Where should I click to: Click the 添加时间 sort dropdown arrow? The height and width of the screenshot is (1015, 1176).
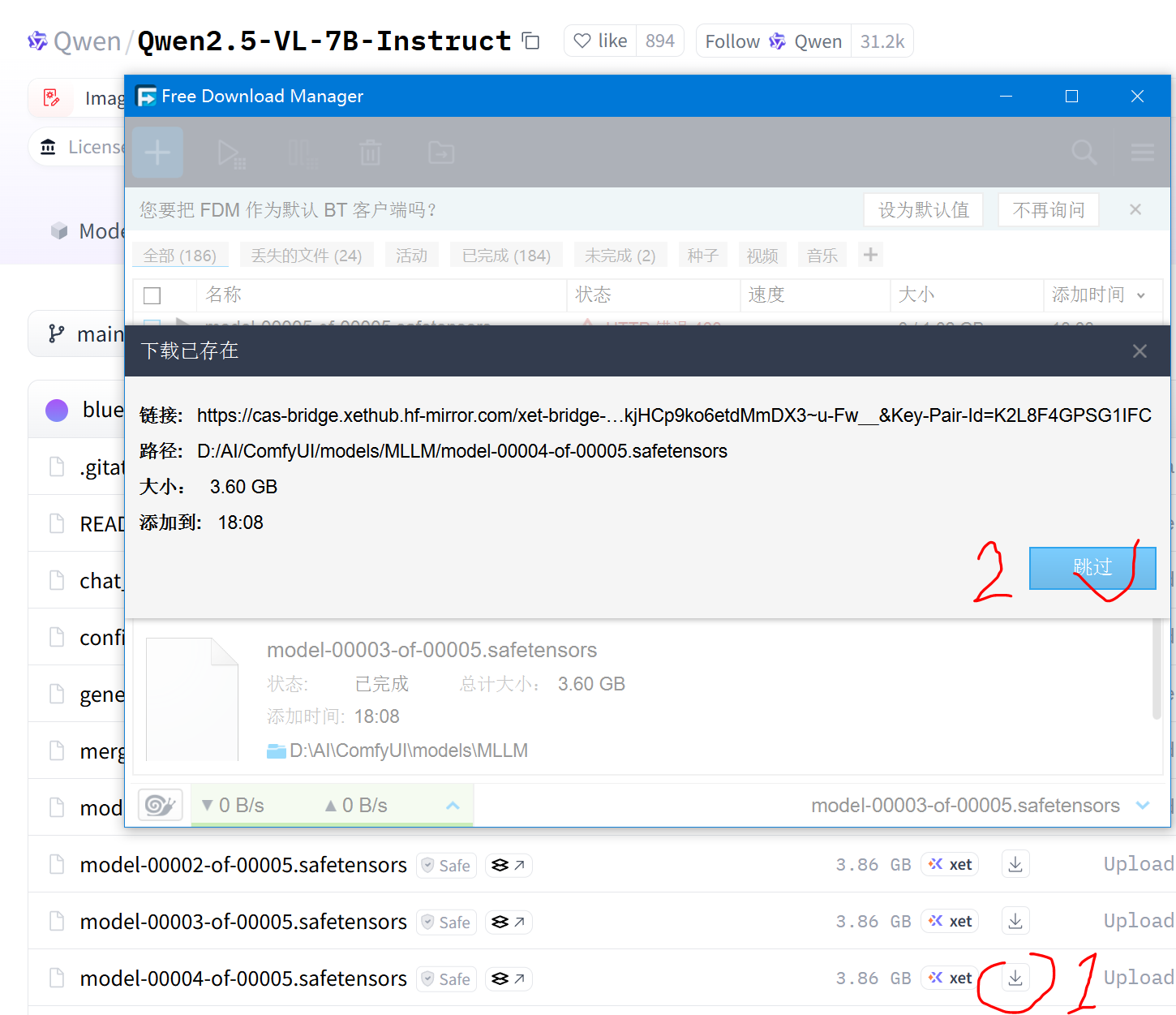1141,296
